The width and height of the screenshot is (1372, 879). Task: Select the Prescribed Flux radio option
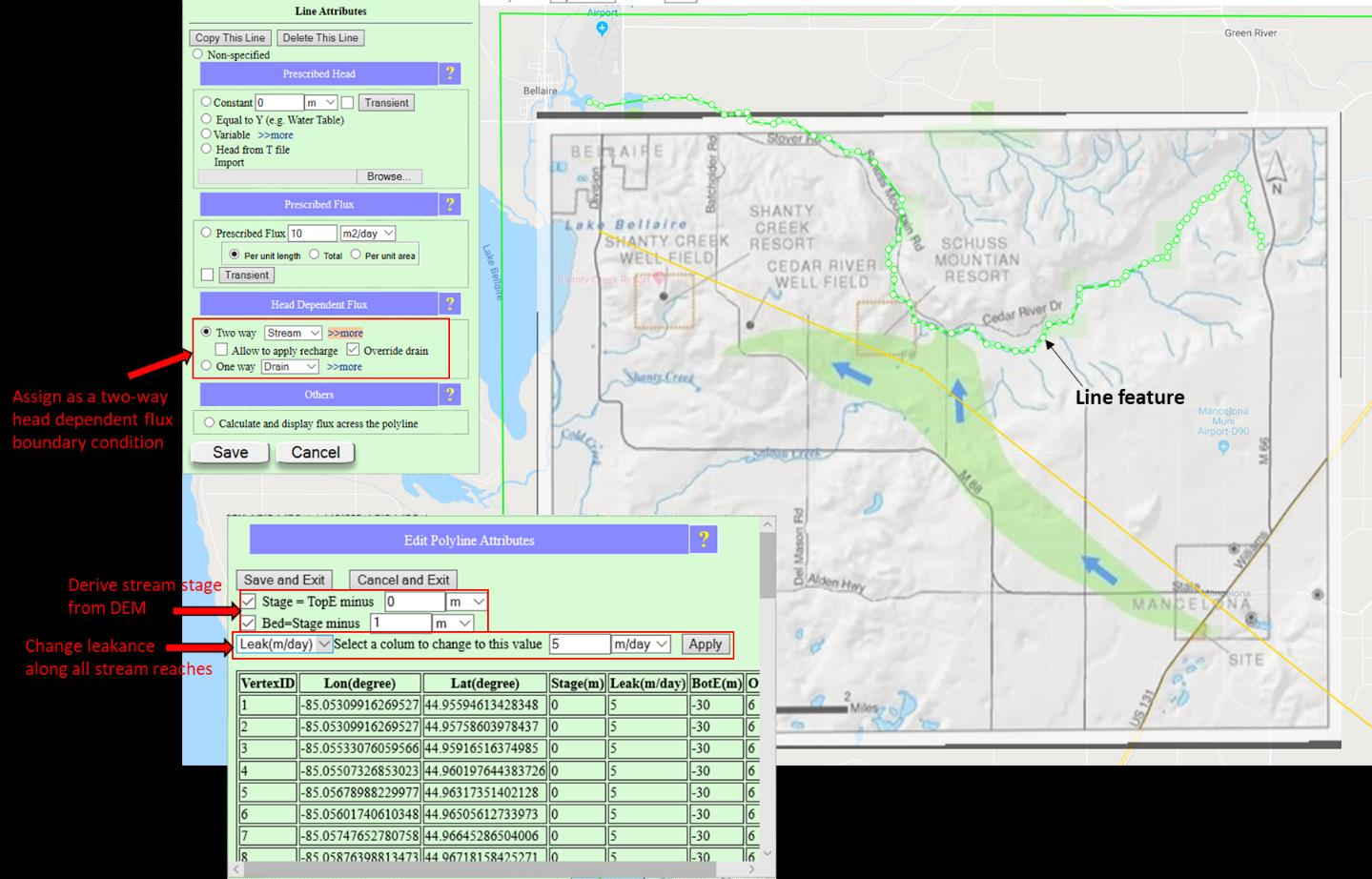[x=206, y=232]
